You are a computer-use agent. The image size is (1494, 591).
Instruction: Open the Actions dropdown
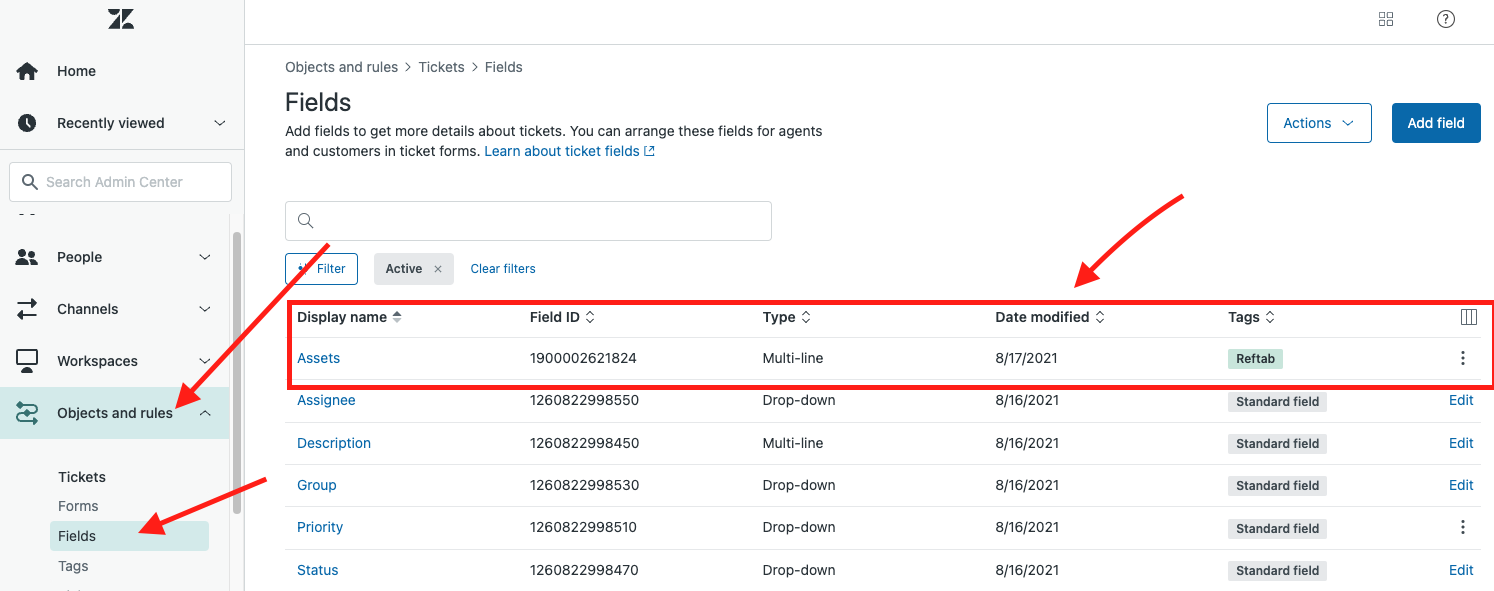click(1318, 123)
